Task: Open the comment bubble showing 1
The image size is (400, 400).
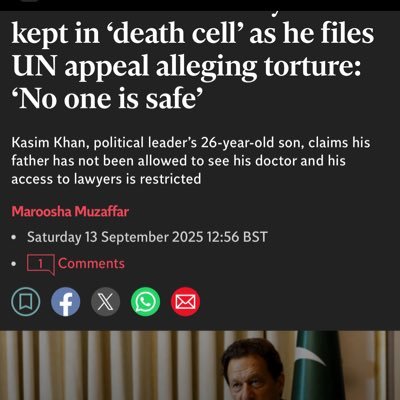Action: point(41,264)
